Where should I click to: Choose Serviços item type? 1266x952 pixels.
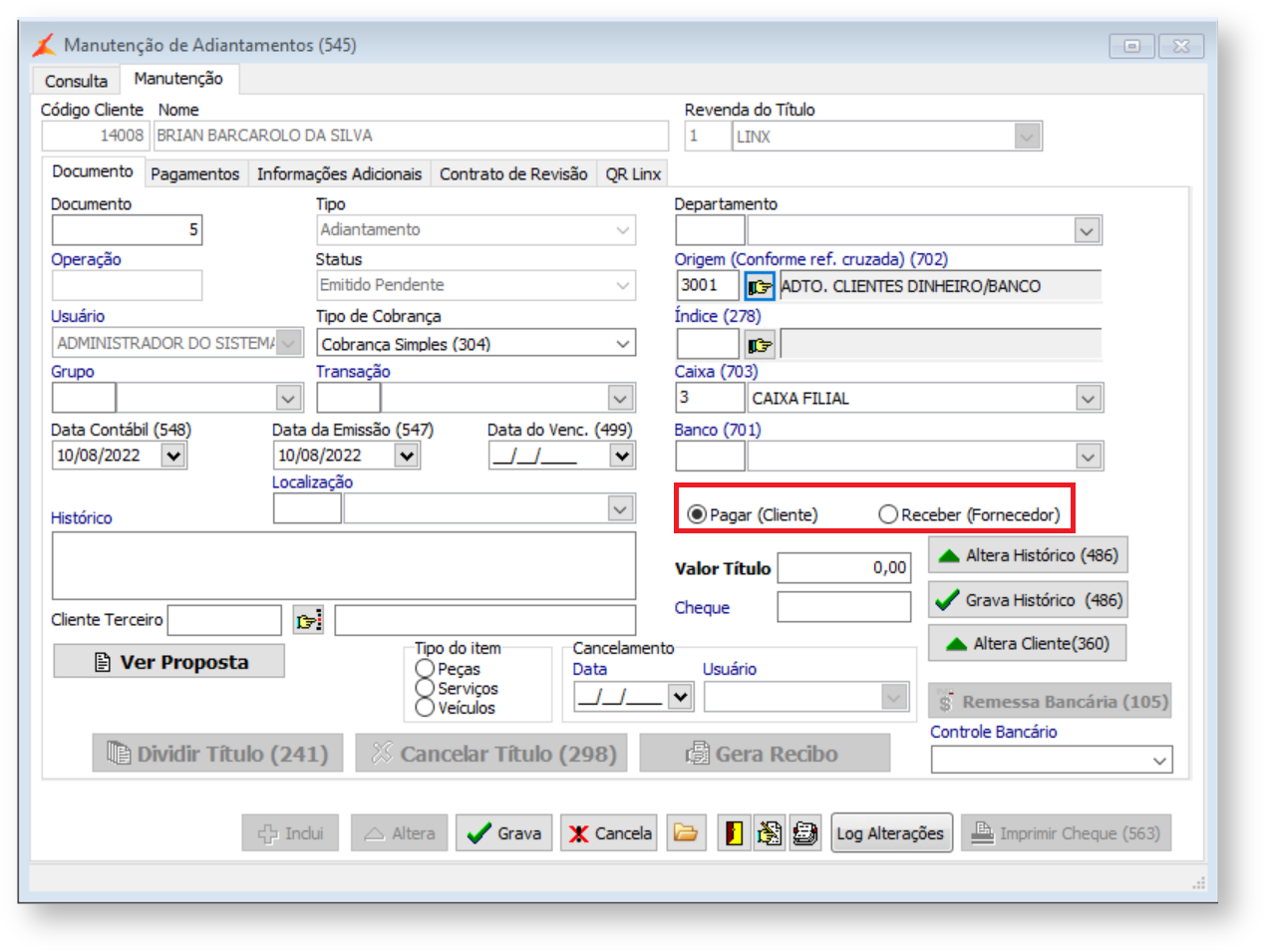click(x=457, y=688)
